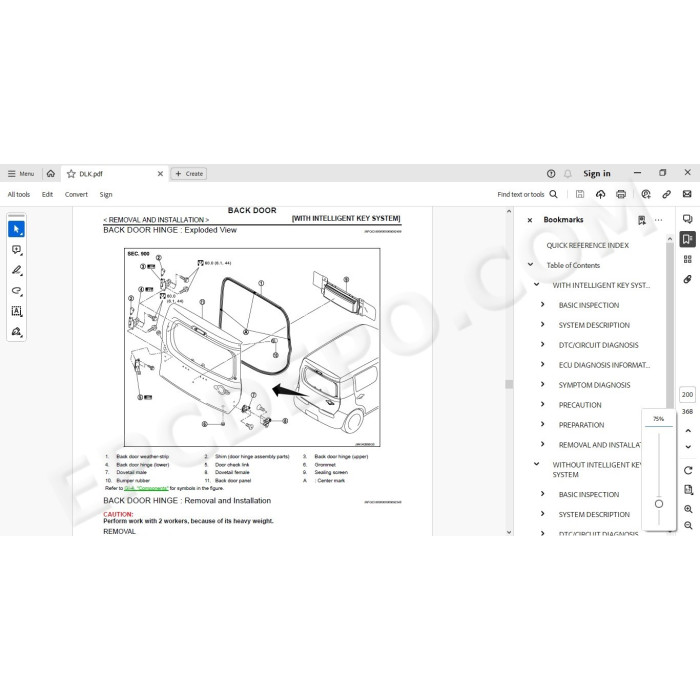Click Find text or tools search
The height and width of the screenshot is (700, 700).
pyautogui.click(x=527, y=194)
